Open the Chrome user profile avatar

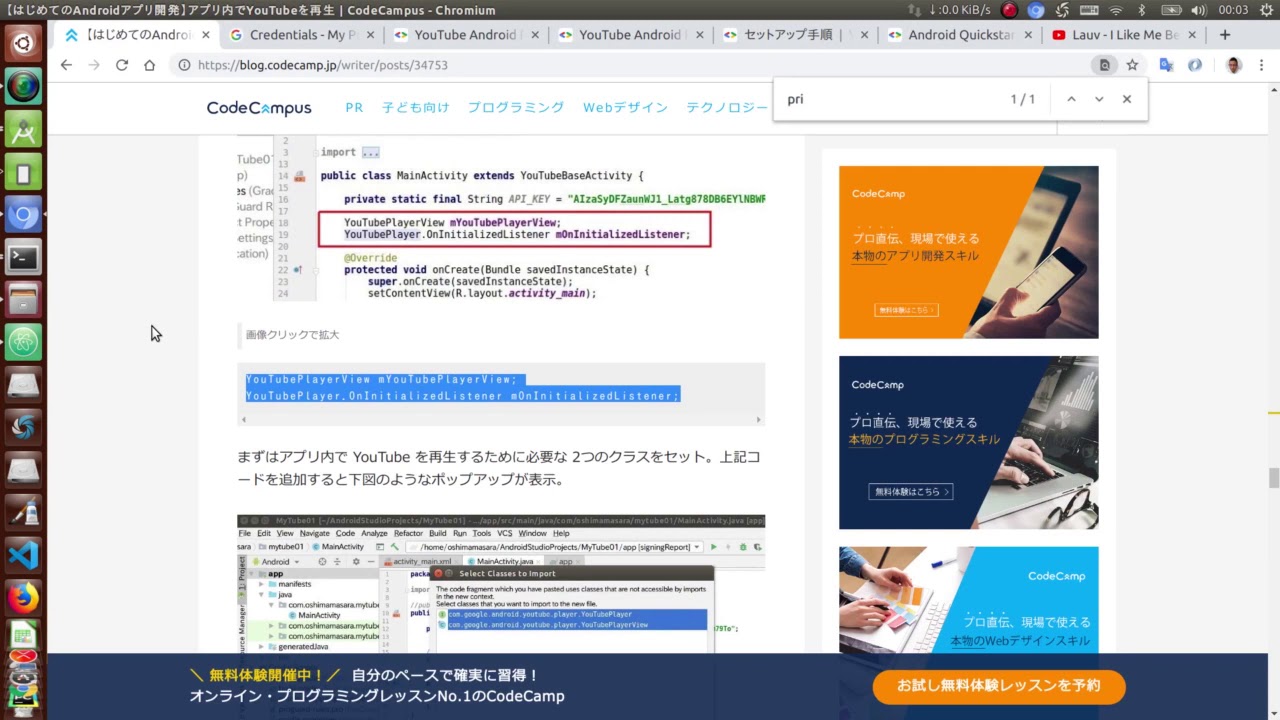click(x=1233, y=65)
